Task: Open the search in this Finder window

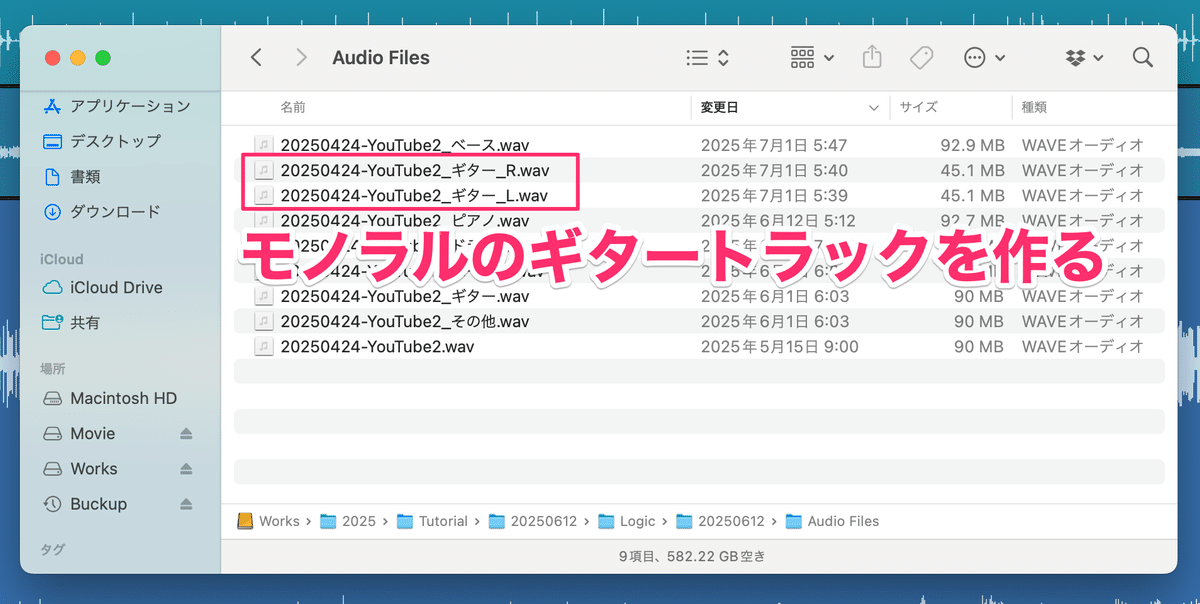Action: 1142,57
